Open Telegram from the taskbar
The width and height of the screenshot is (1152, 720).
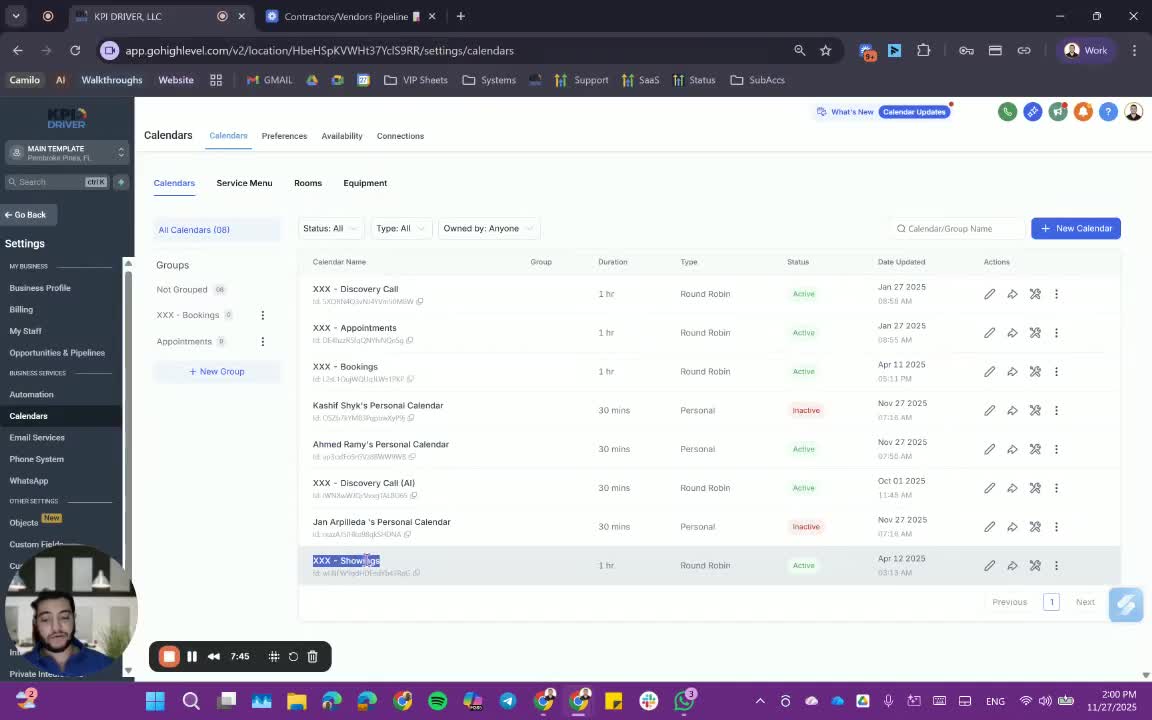click(x=508, y=701)
